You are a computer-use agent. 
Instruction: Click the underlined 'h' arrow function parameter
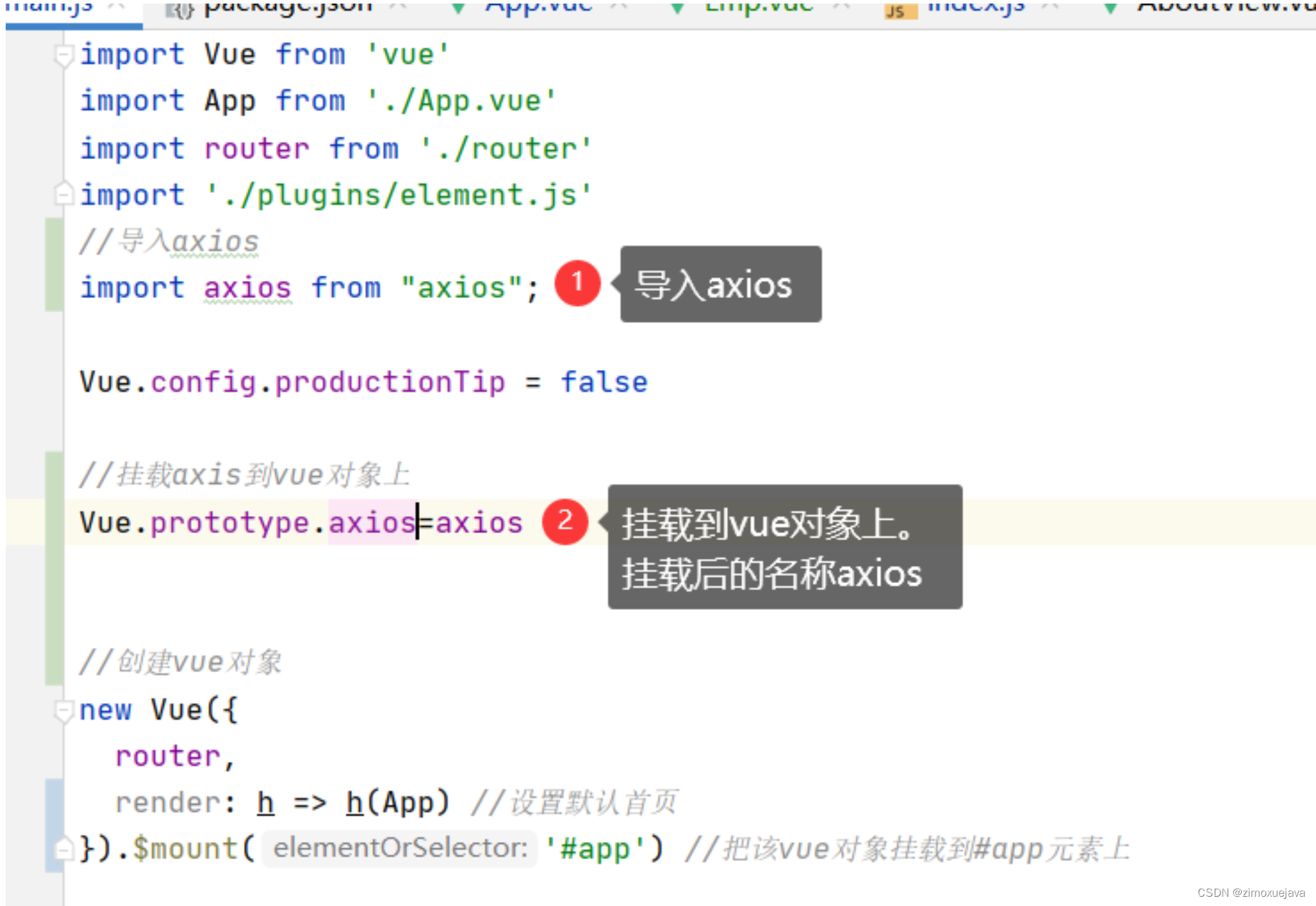265,803
